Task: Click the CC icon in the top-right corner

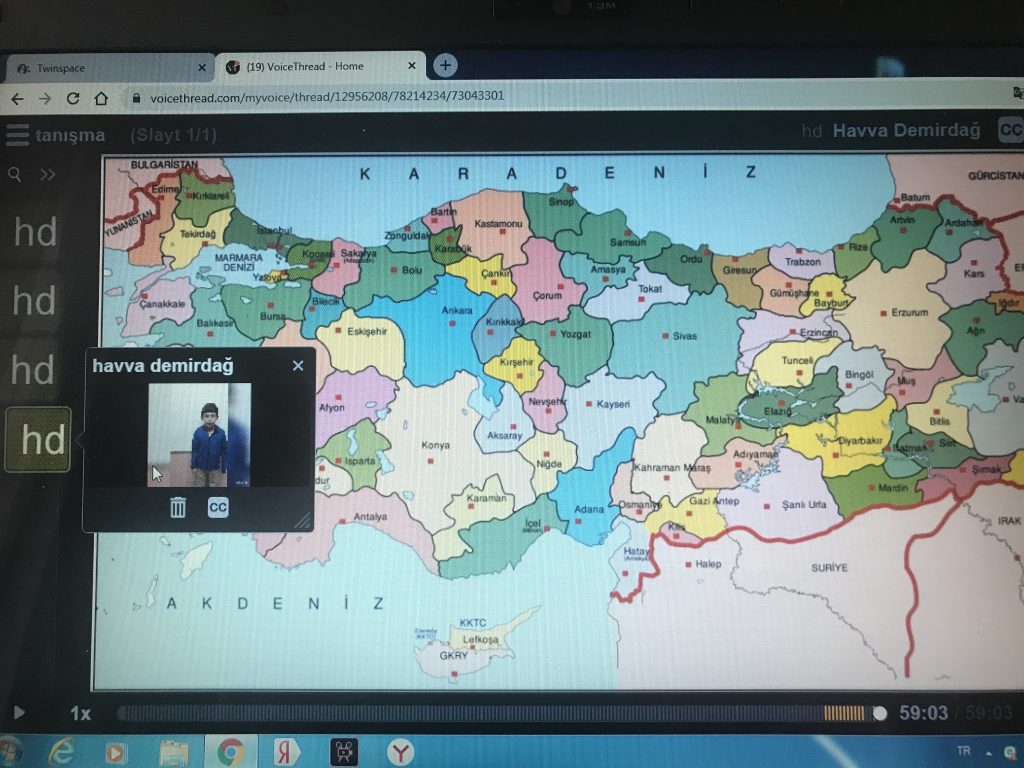Action: (1013, 130)
